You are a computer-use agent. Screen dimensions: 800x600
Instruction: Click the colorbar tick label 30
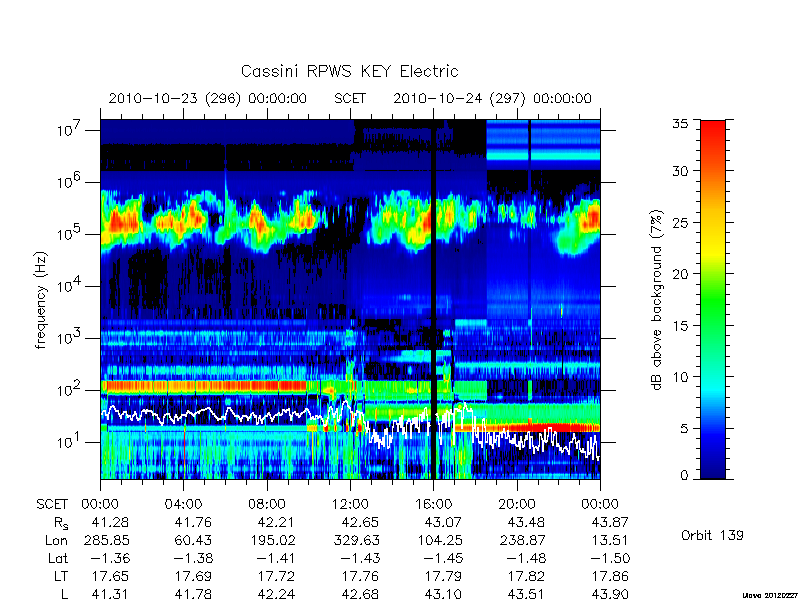click(680, 170)
